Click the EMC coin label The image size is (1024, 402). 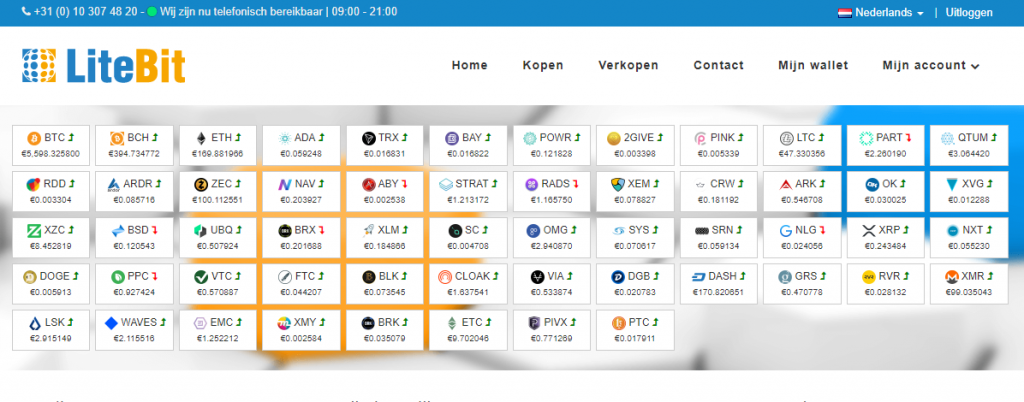point(222,322)
